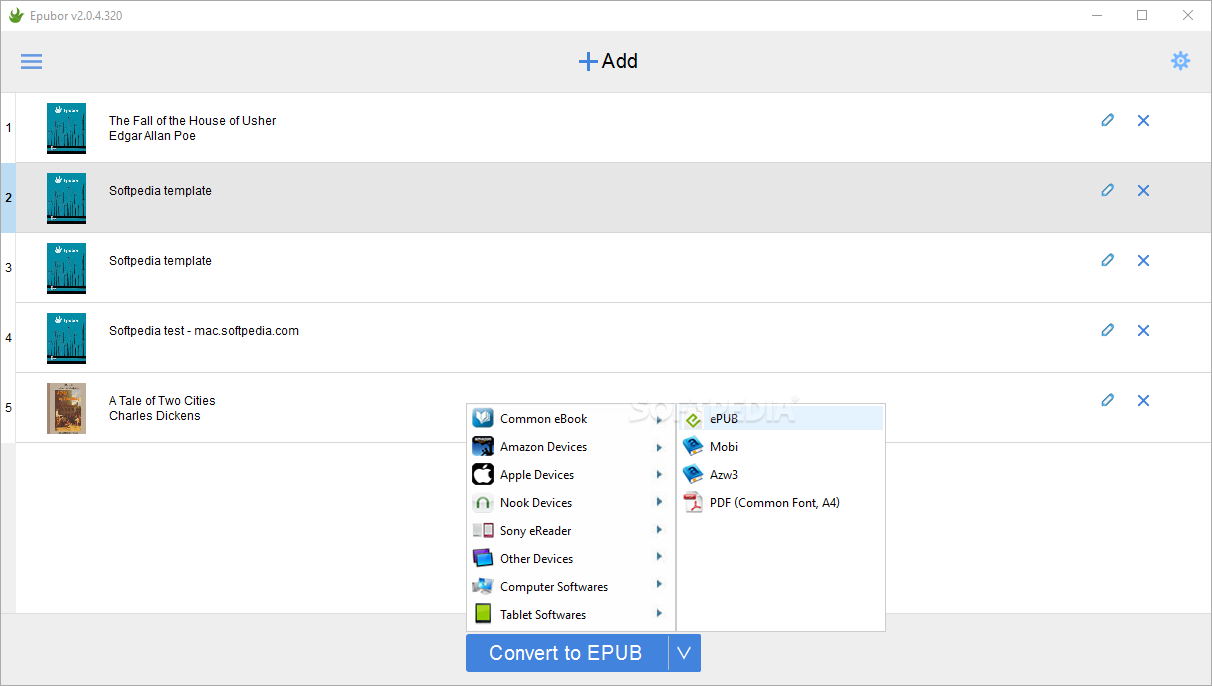The height and width of the screenshot is (686, 1212).
Task: Edit metadata for The Fall of the House of Usher
Action: click(1107, 120)
